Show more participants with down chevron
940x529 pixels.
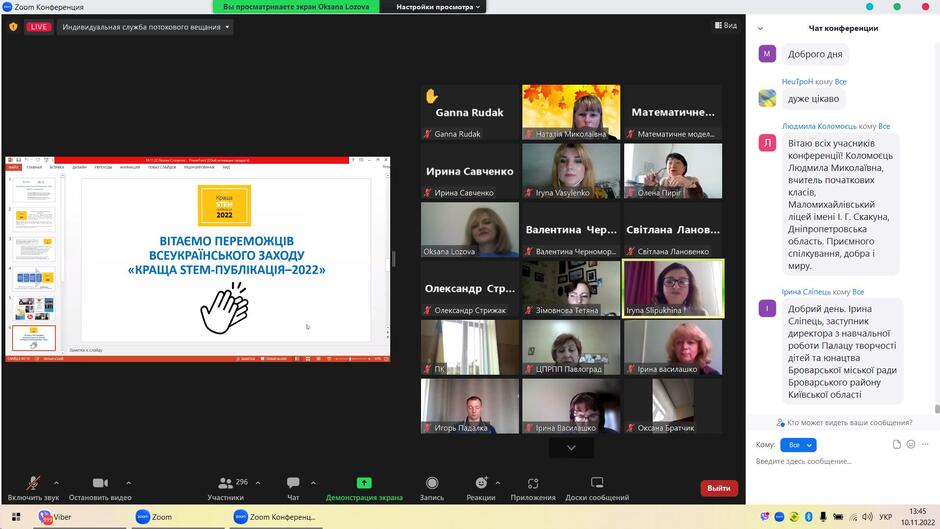(x=571, y=447)
